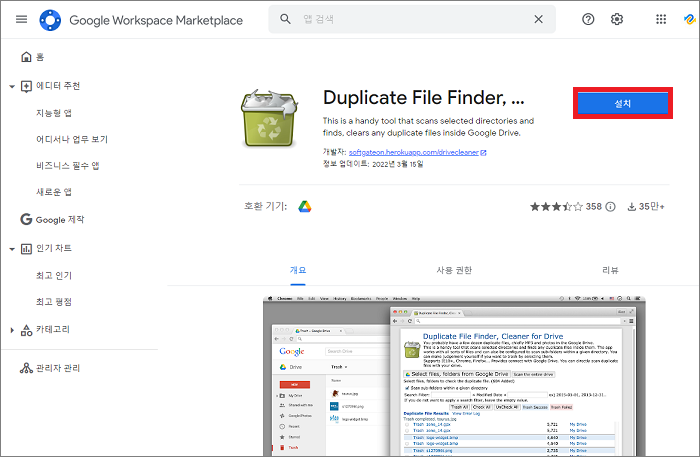Click the Duplicate File Finder trash icon
The width and height of the screenshot is (700, 457).
coord(269,118)
